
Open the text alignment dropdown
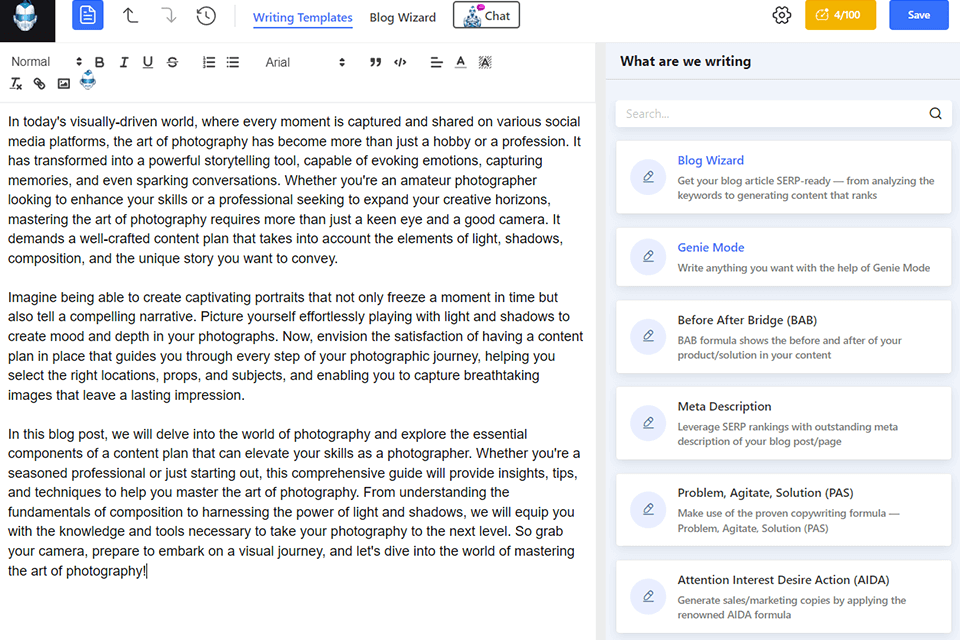pos(436,62)
